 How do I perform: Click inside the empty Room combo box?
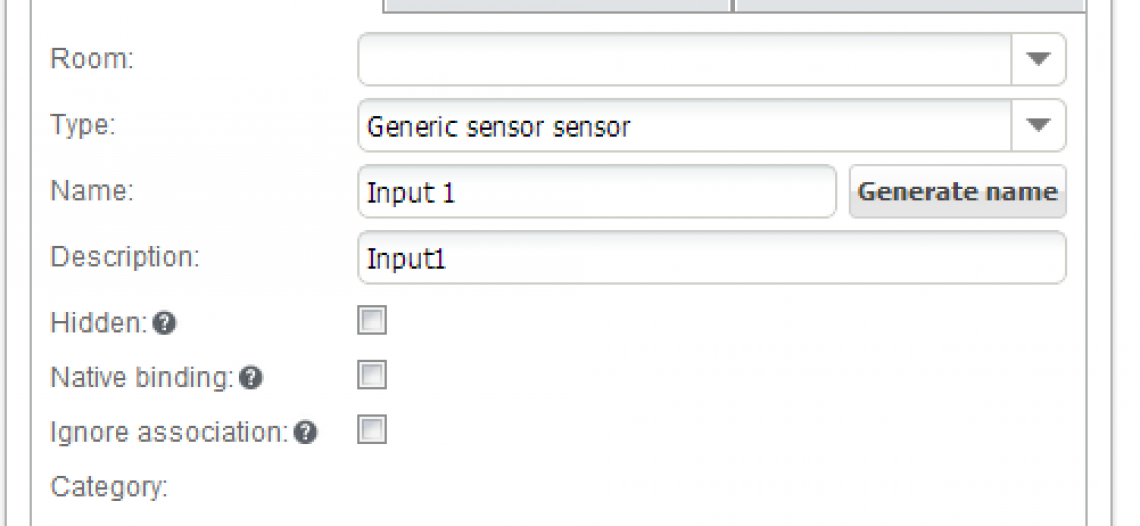(x=685, y=59)
